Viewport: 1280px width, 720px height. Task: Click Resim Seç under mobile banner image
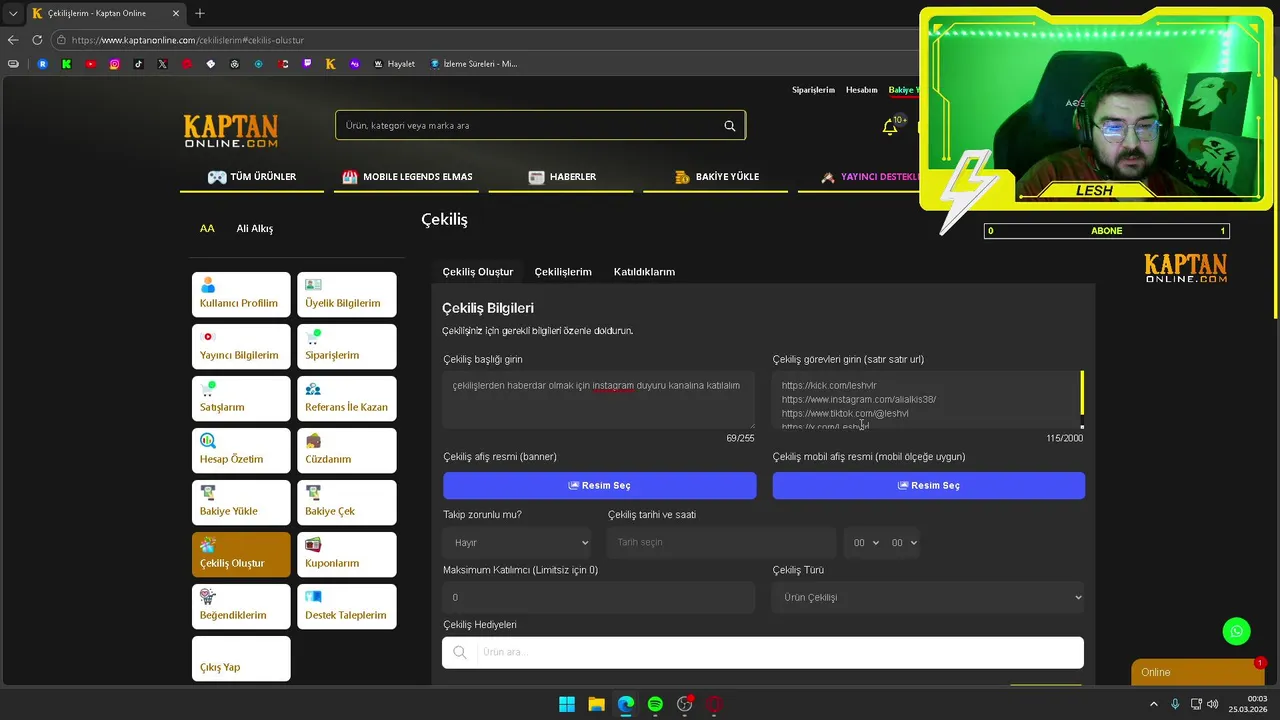929,485
